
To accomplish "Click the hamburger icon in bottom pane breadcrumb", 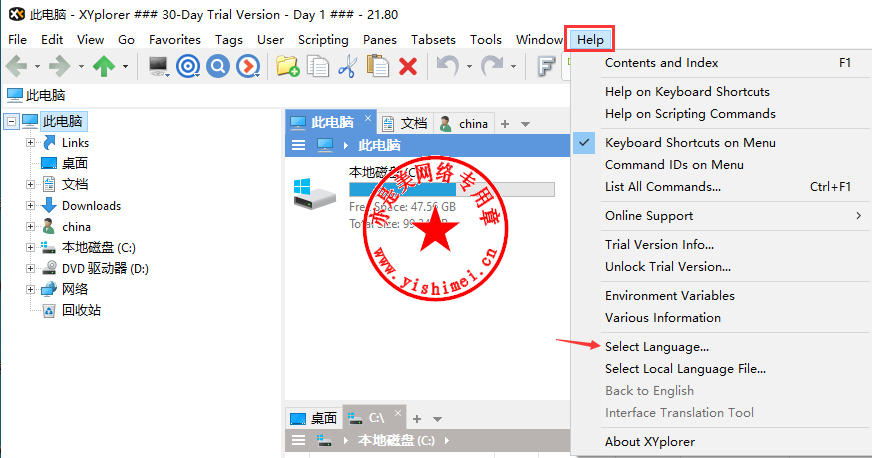I will click(x=299, y=440).
